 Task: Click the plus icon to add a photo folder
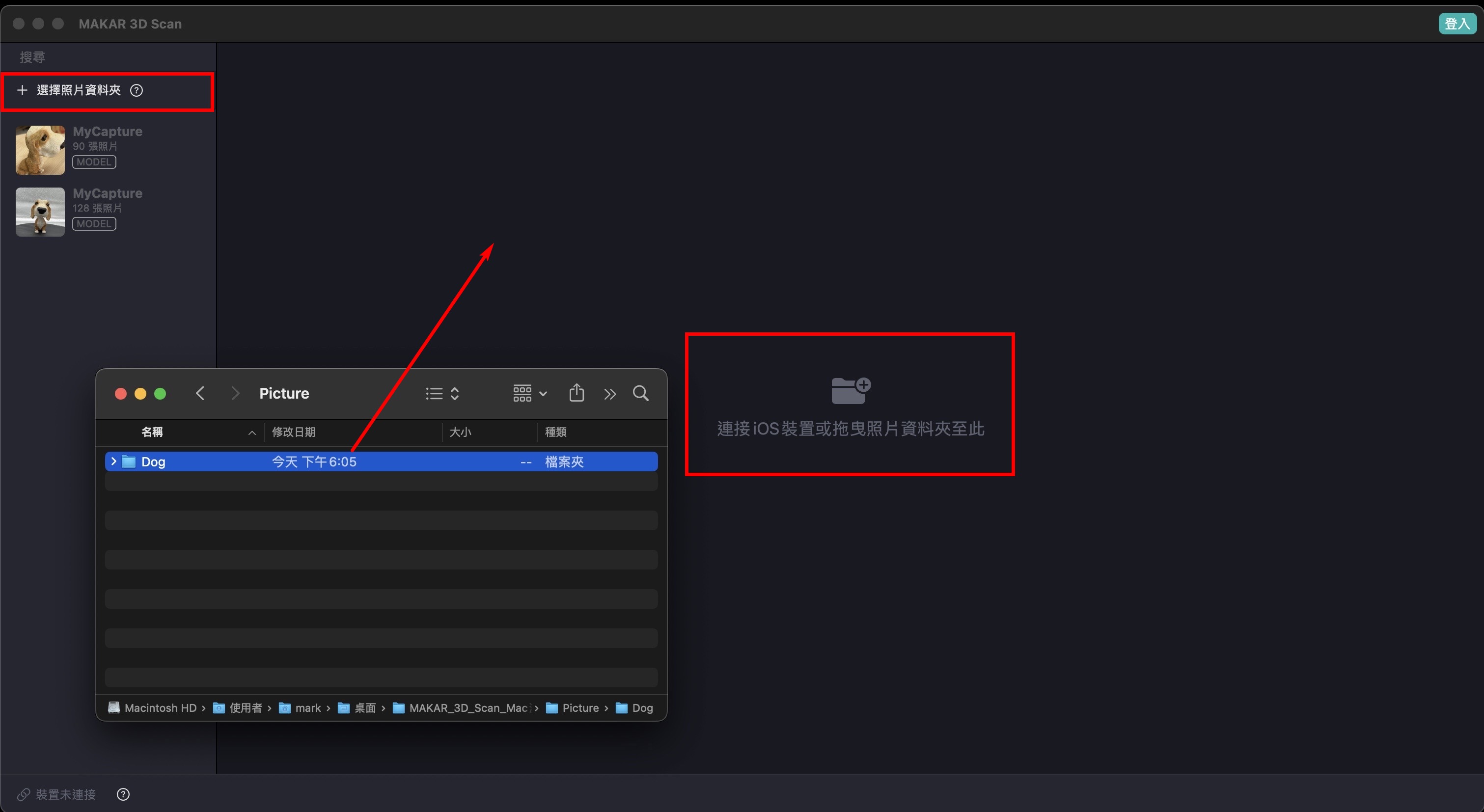(x=22, y=90)
